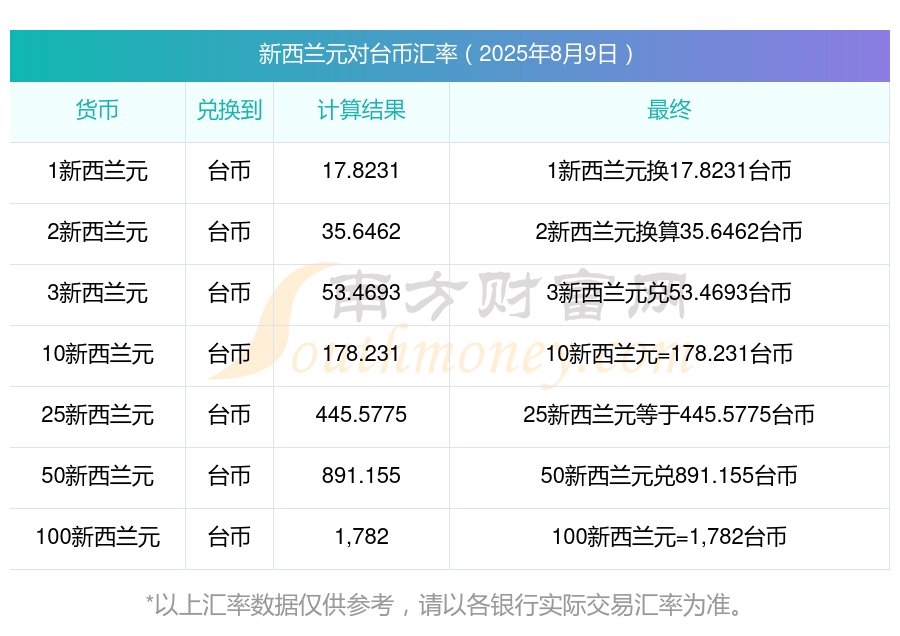Click 台币 in the 3新西兰元 row
The width and height of the screenshot is (900, 636).
tap(229, 293)
